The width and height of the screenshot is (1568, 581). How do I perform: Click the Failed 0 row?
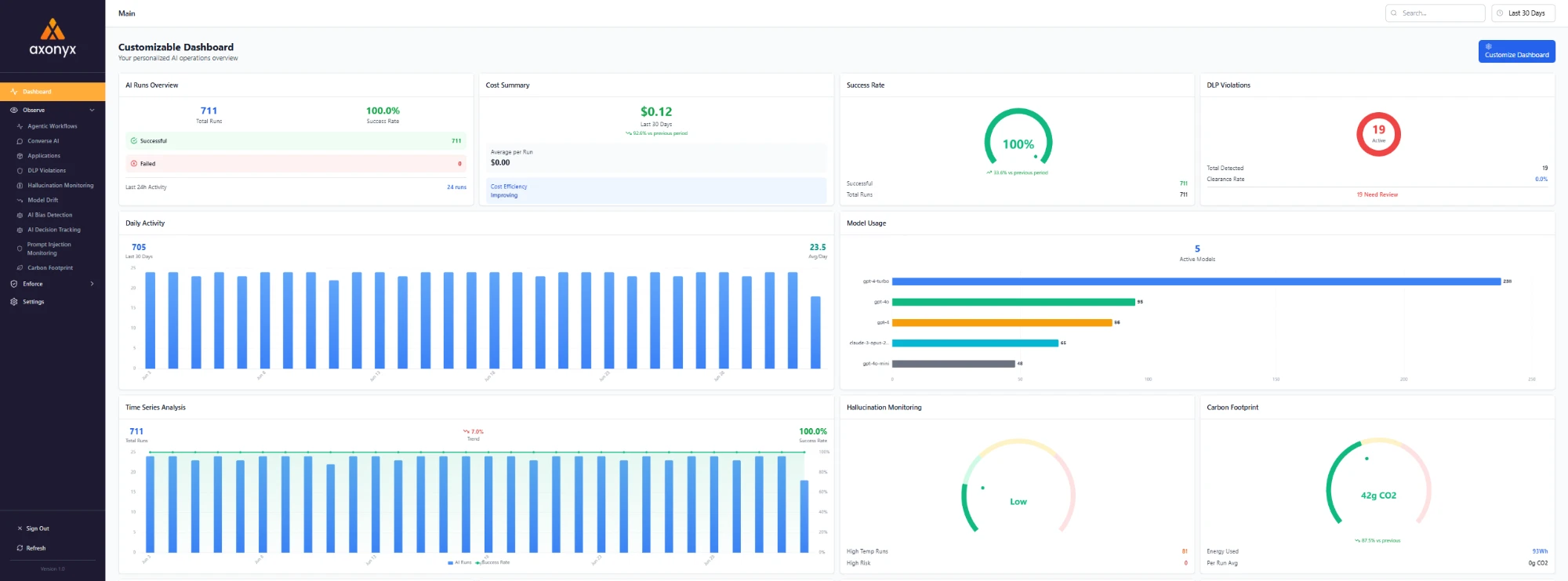coord(296,164)
